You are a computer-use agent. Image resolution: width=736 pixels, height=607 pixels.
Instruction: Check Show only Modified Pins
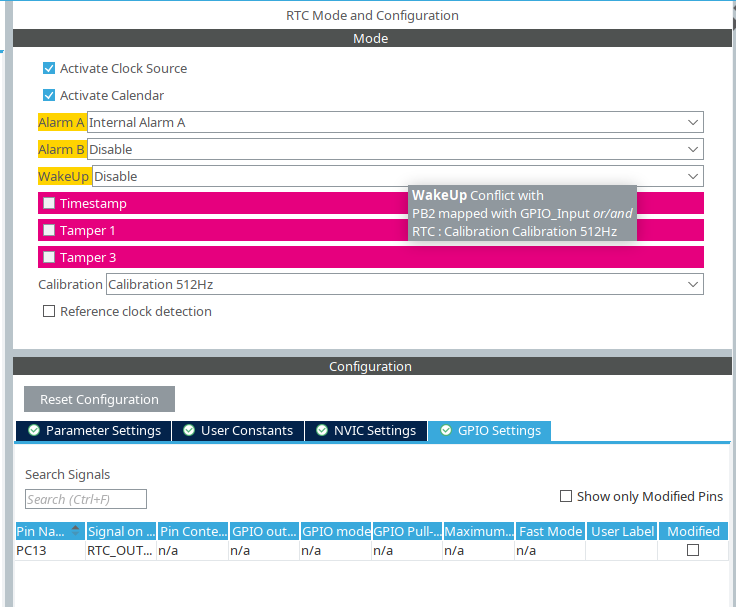566,496
